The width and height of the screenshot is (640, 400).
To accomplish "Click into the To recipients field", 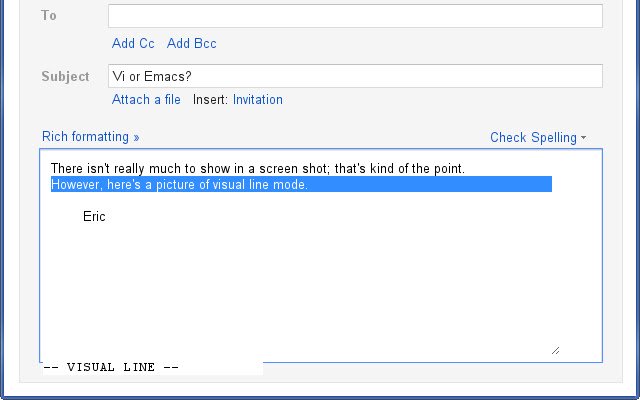I will click(x=355, y=16).
